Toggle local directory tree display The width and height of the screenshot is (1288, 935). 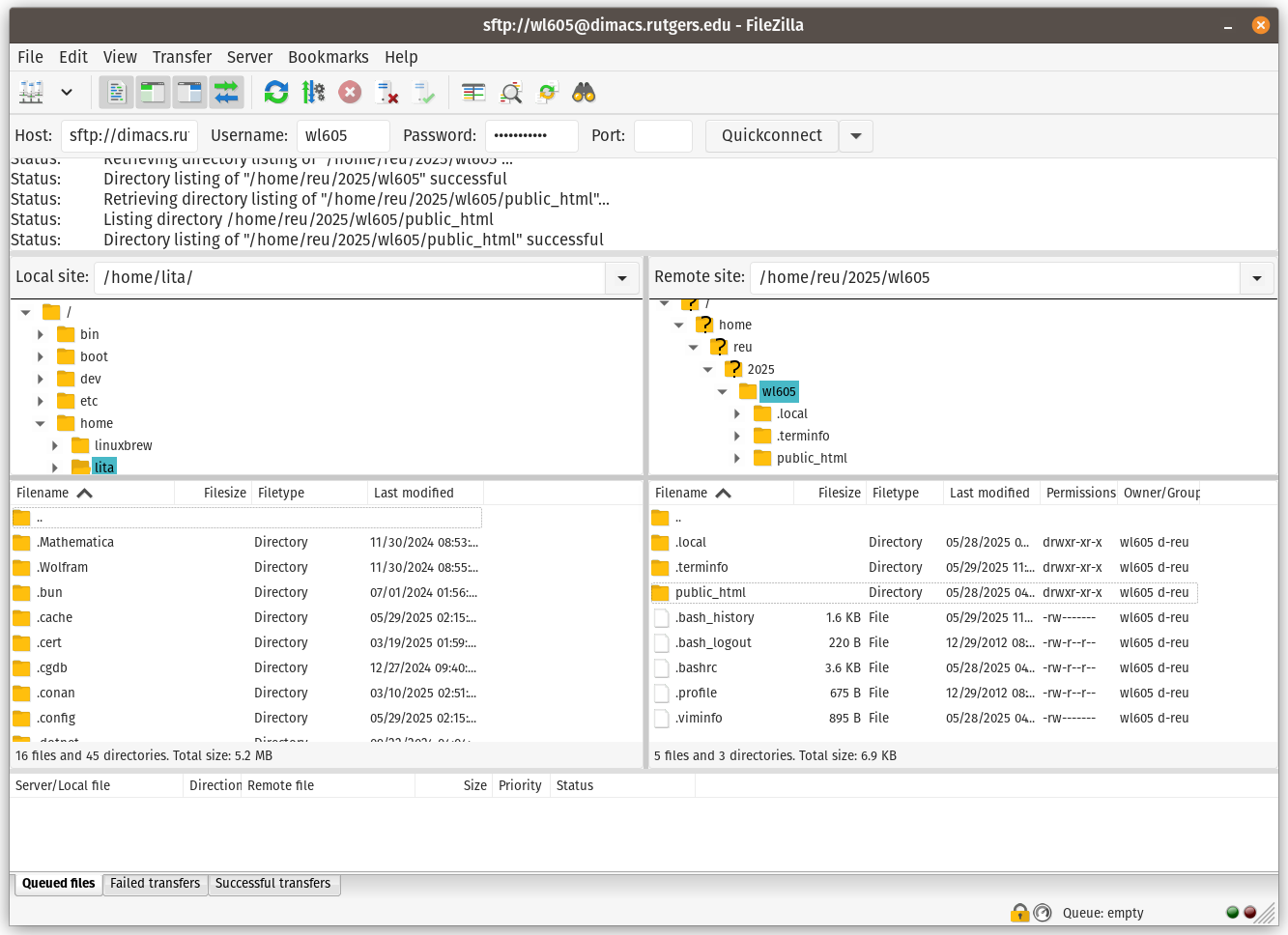153,93
